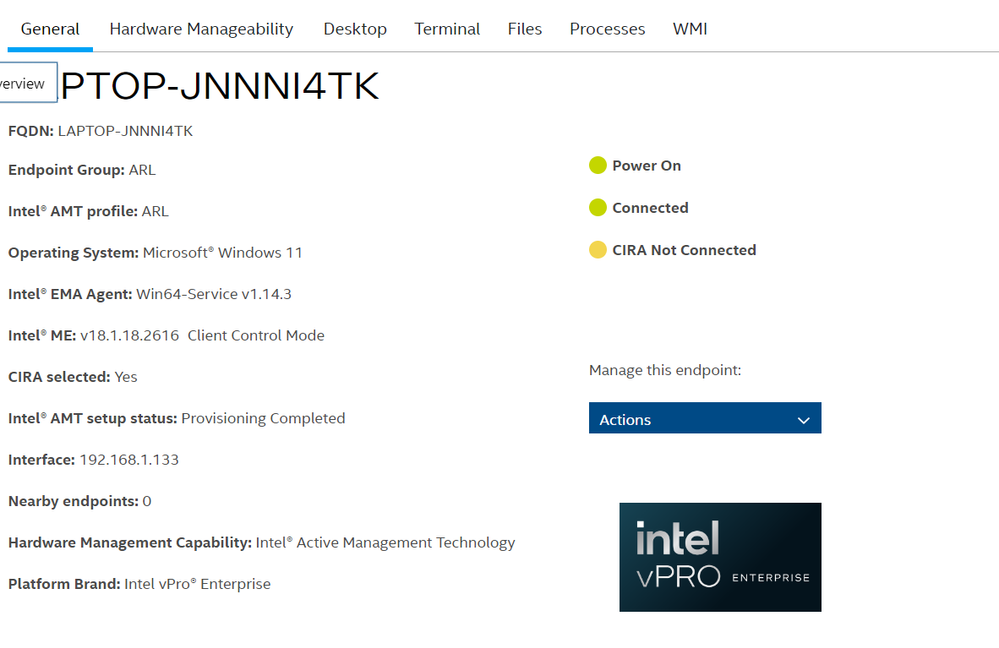The height and width of the screenshot is (648, 999).
Task: Click Platform Brand Intel vPro Enterprise text
Action: [198, 584]
